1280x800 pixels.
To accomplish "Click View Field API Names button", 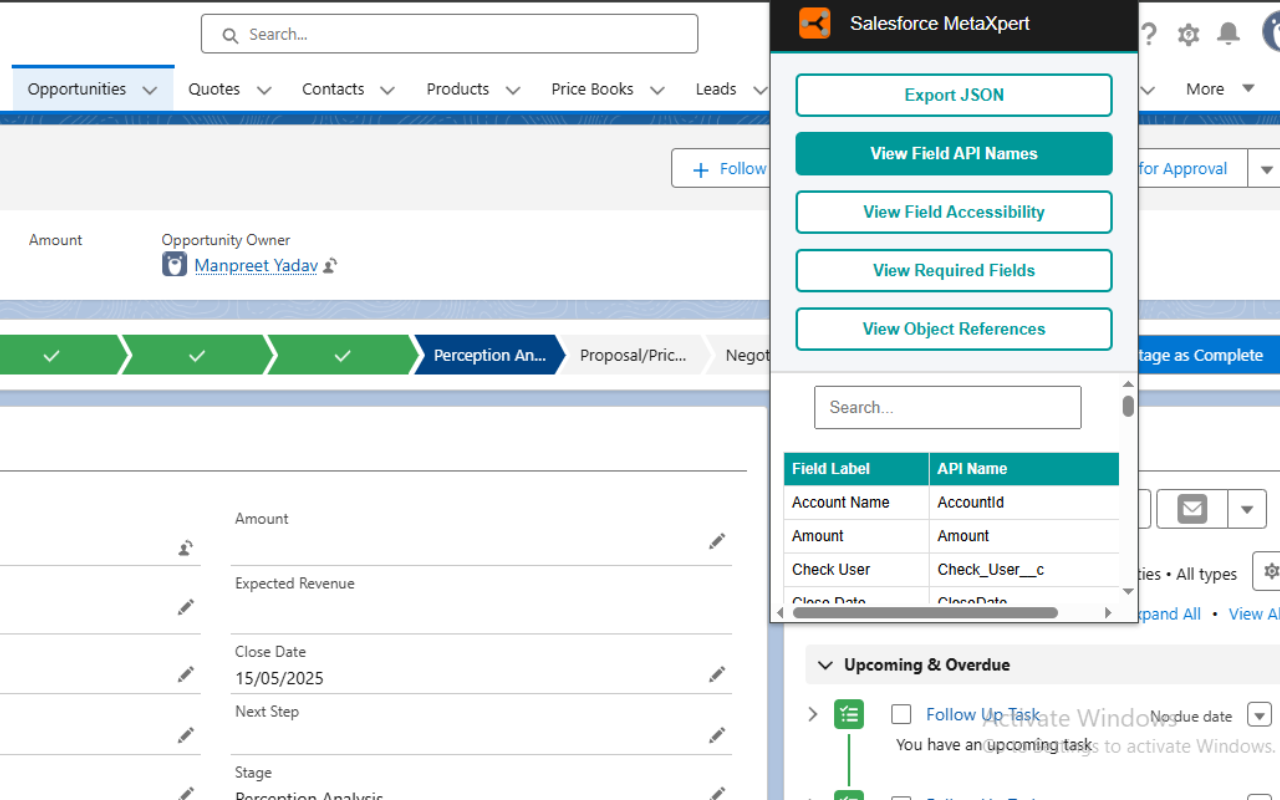I will click(x=954, y=153).
